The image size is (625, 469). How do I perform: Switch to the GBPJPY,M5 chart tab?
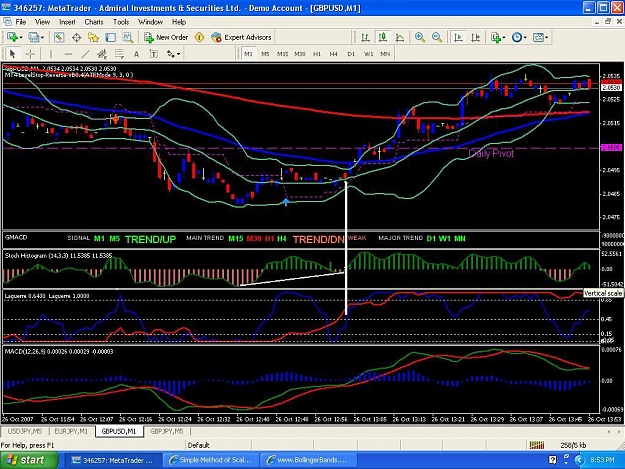[x=167, y=431]
